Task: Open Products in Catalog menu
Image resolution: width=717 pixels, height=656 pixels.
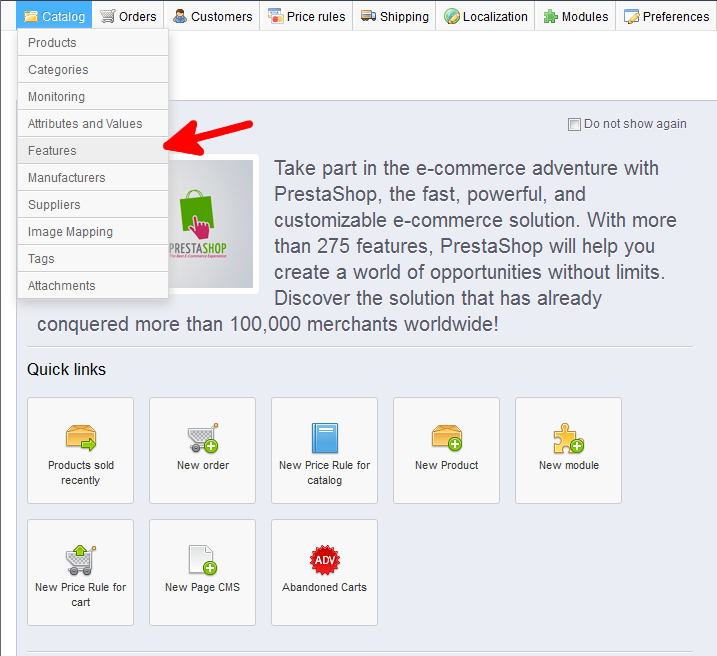Action: pyautogui.click(x=93, y=43)
